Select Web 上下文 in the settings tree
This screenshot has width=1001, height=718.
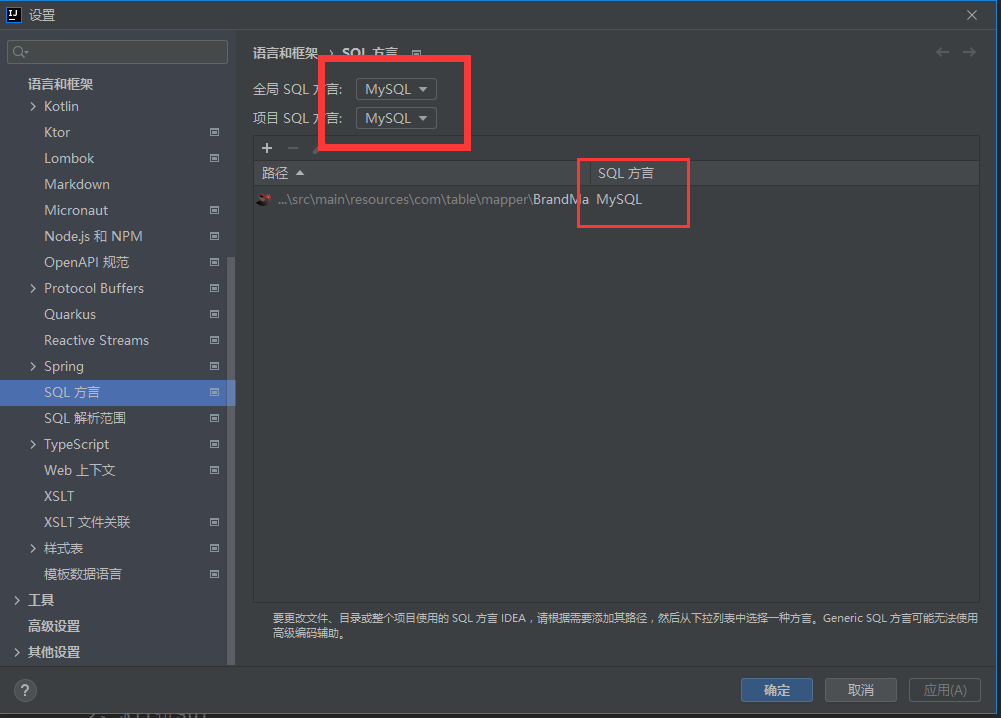tap(79, 470)
